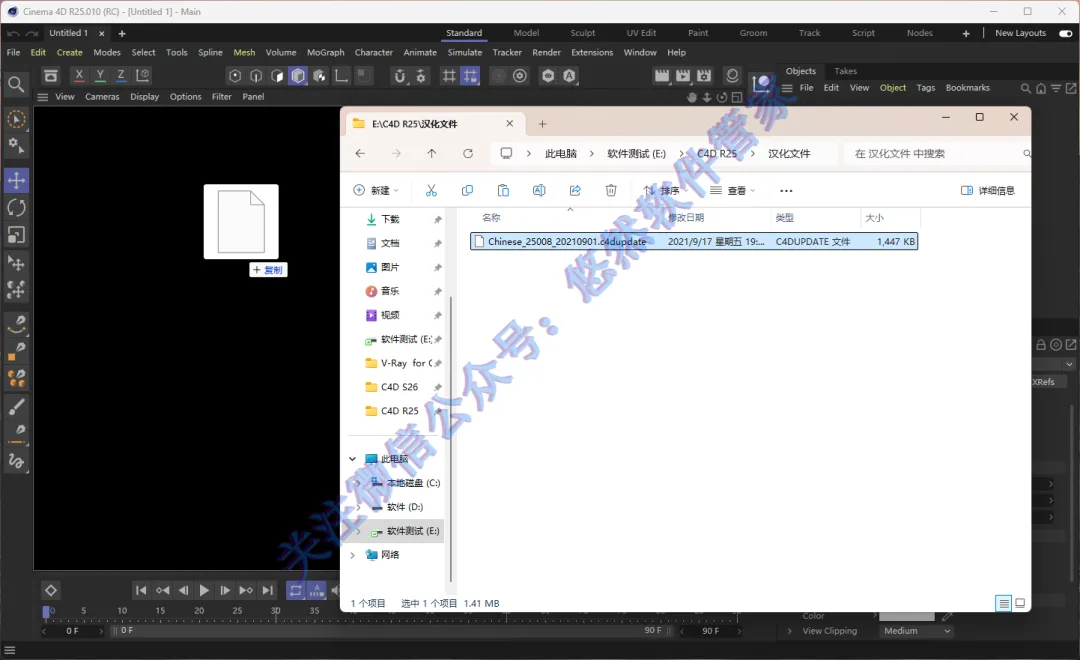Open the 查看 view dropdown
The image size is (1080, 660).
(x=733, y=190)
